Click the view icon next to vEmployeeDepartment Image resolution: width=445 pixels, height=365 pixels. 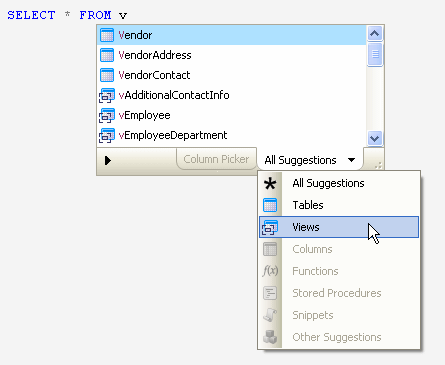(107, 135)
